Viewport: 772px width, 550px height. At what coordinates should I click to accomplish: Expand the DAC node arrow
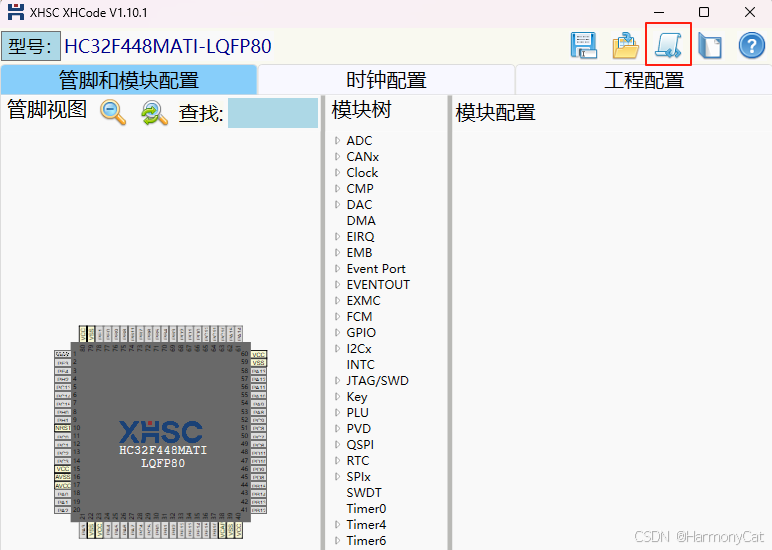point(337,204)
